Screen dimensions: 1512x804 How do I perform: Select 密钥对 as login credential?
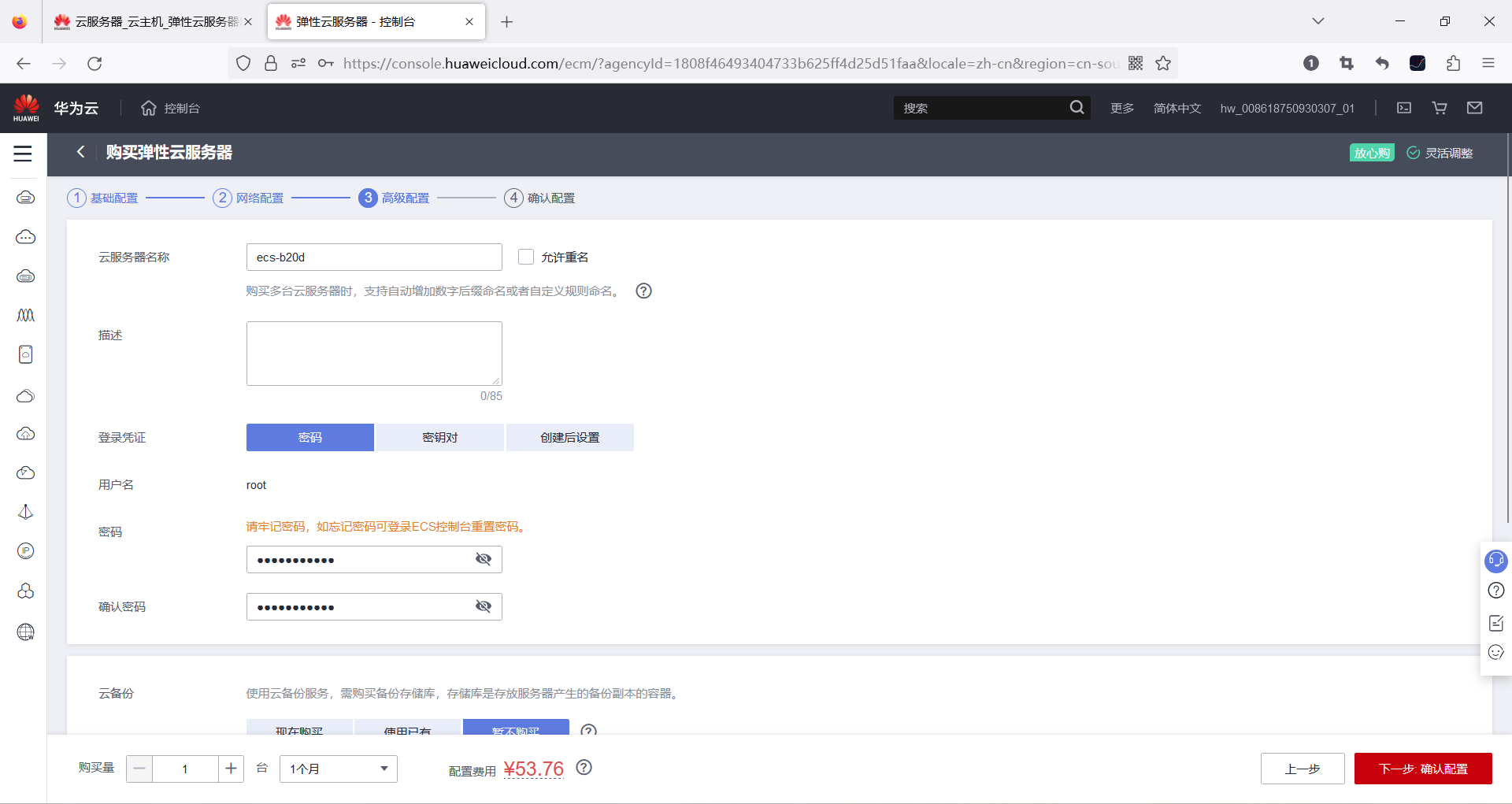pyautogui.click(x=439, y=437)
